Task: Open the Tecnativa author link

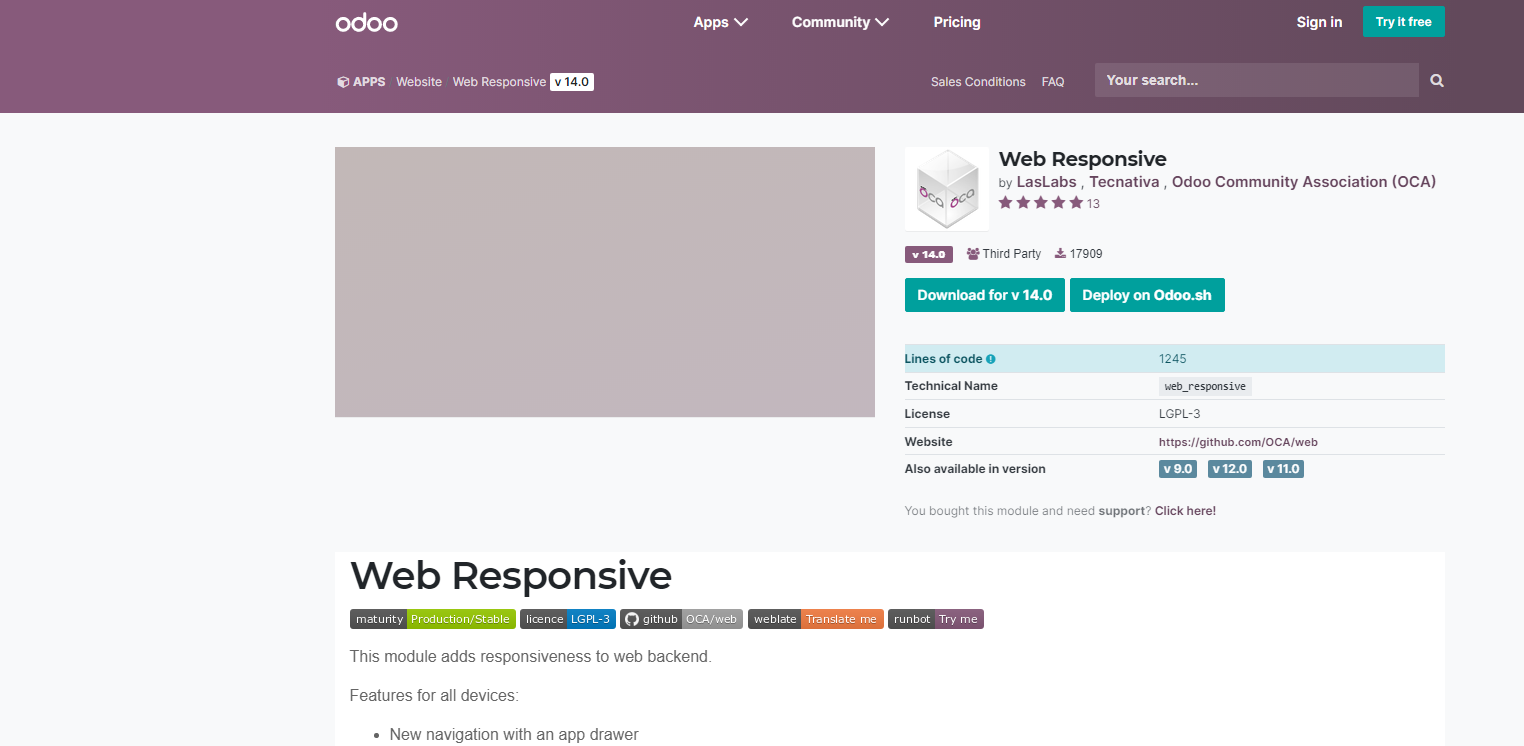Action: 1124,182
